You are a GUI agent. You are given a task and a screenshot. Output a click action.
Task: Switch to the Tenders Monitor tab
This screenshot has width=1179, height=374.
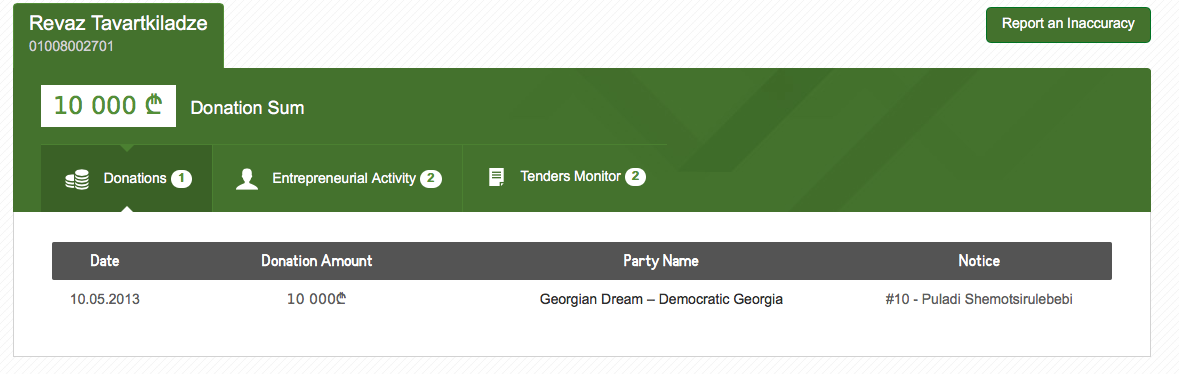tap(565, 178)
